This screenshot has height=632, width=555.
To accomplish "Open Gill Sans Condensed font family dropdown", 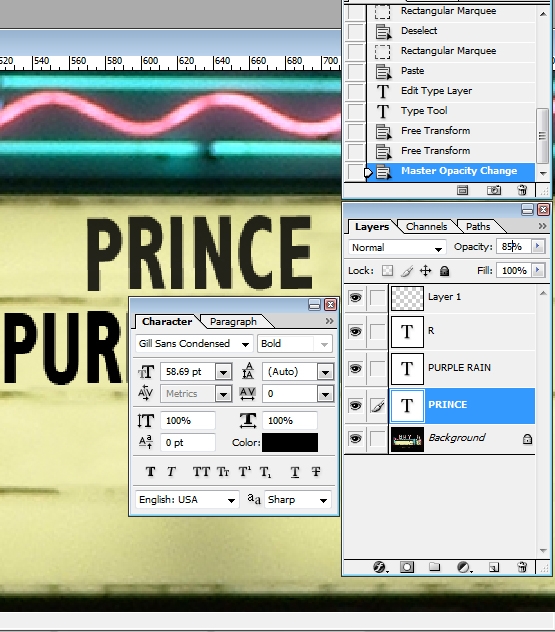I will (x=245, y=344).
